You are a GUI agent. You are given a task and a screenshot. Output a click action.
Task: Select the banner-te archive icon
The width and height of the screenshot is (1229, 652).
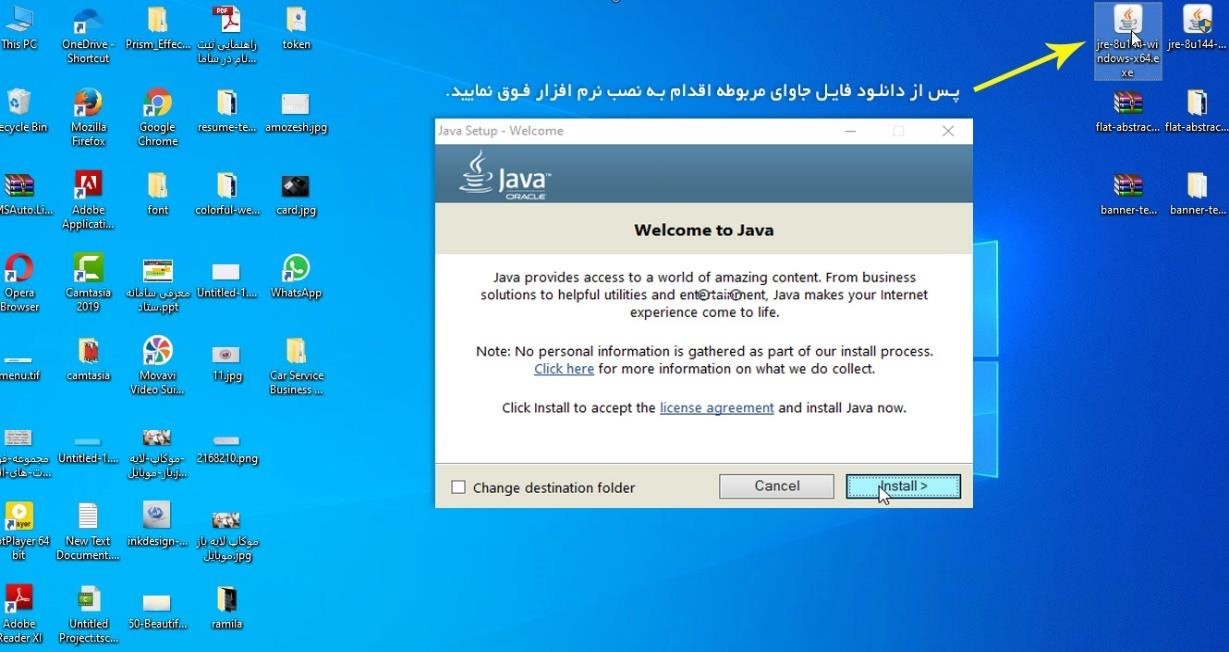pos(1127,193)
